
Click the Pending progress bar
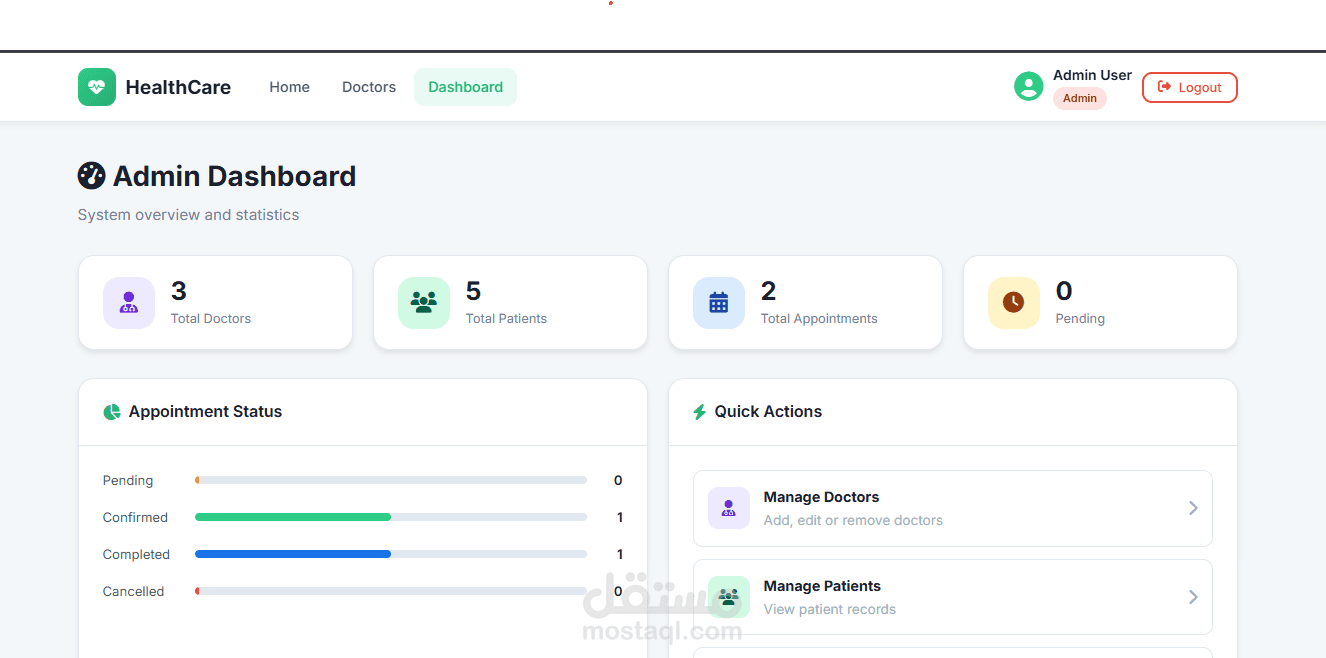[x=391, y=480]
